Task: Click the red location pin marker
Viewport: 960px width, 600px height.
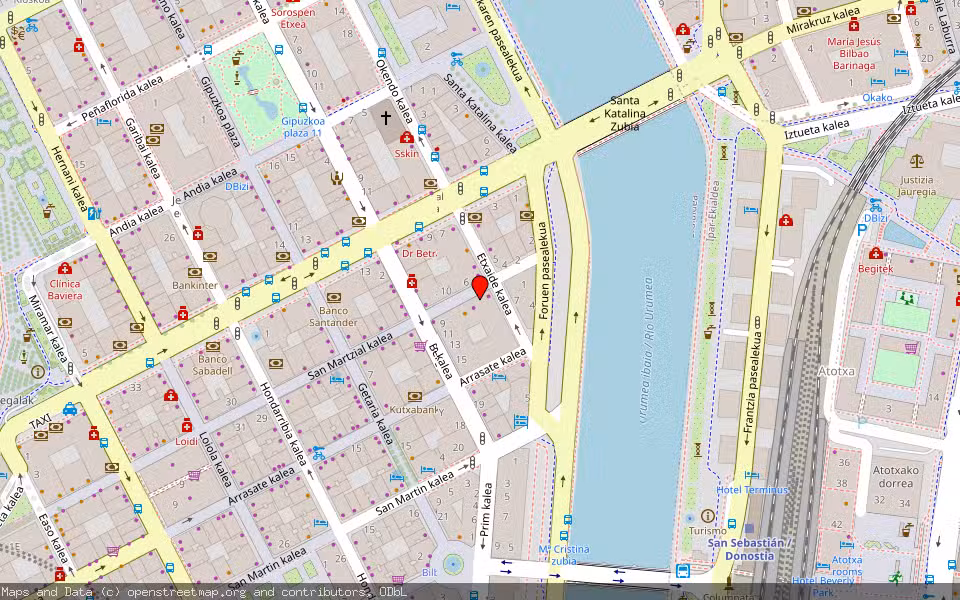Action: tap(480, 288)
